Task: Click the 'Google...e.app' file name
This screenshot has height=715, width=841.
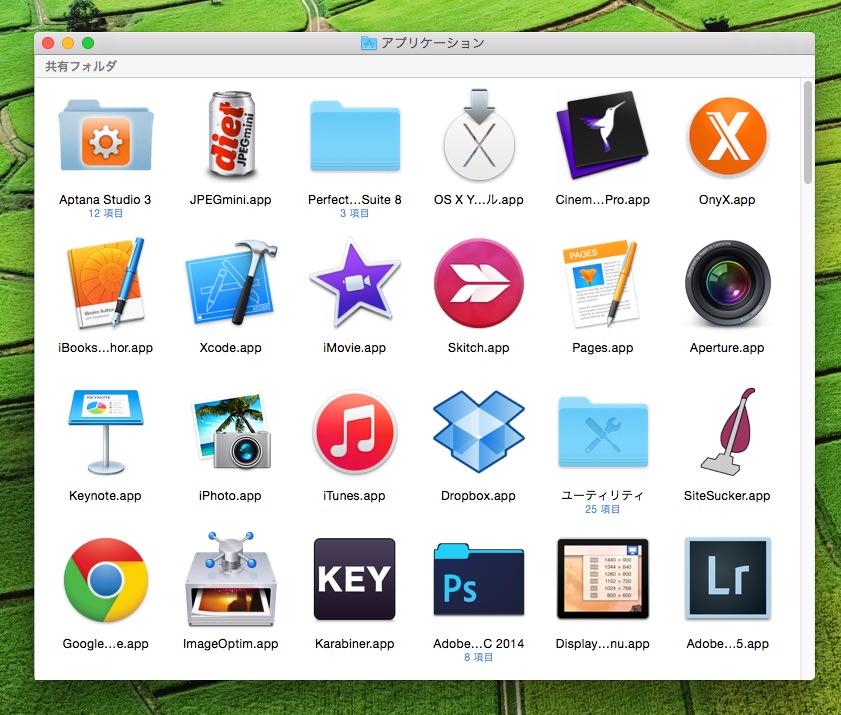Action: (x=106, y=644)
